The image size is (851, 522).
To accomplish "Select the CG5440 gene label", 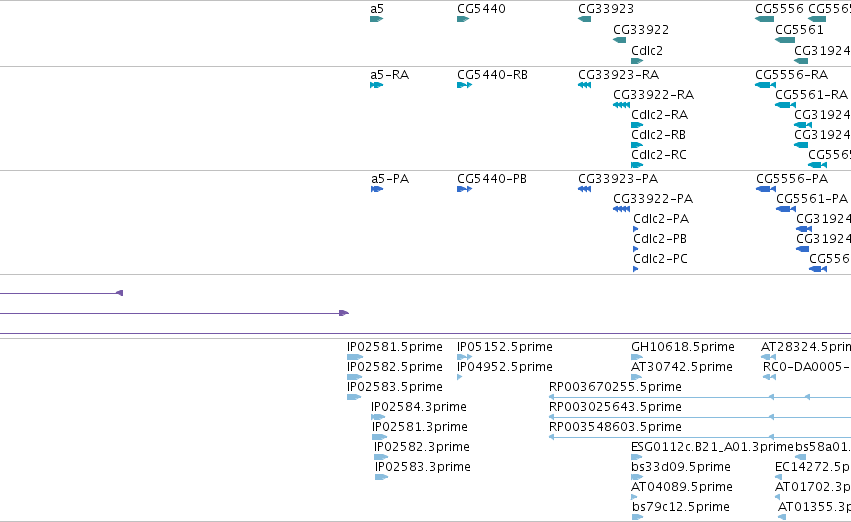I will click(x=481, y=9).
